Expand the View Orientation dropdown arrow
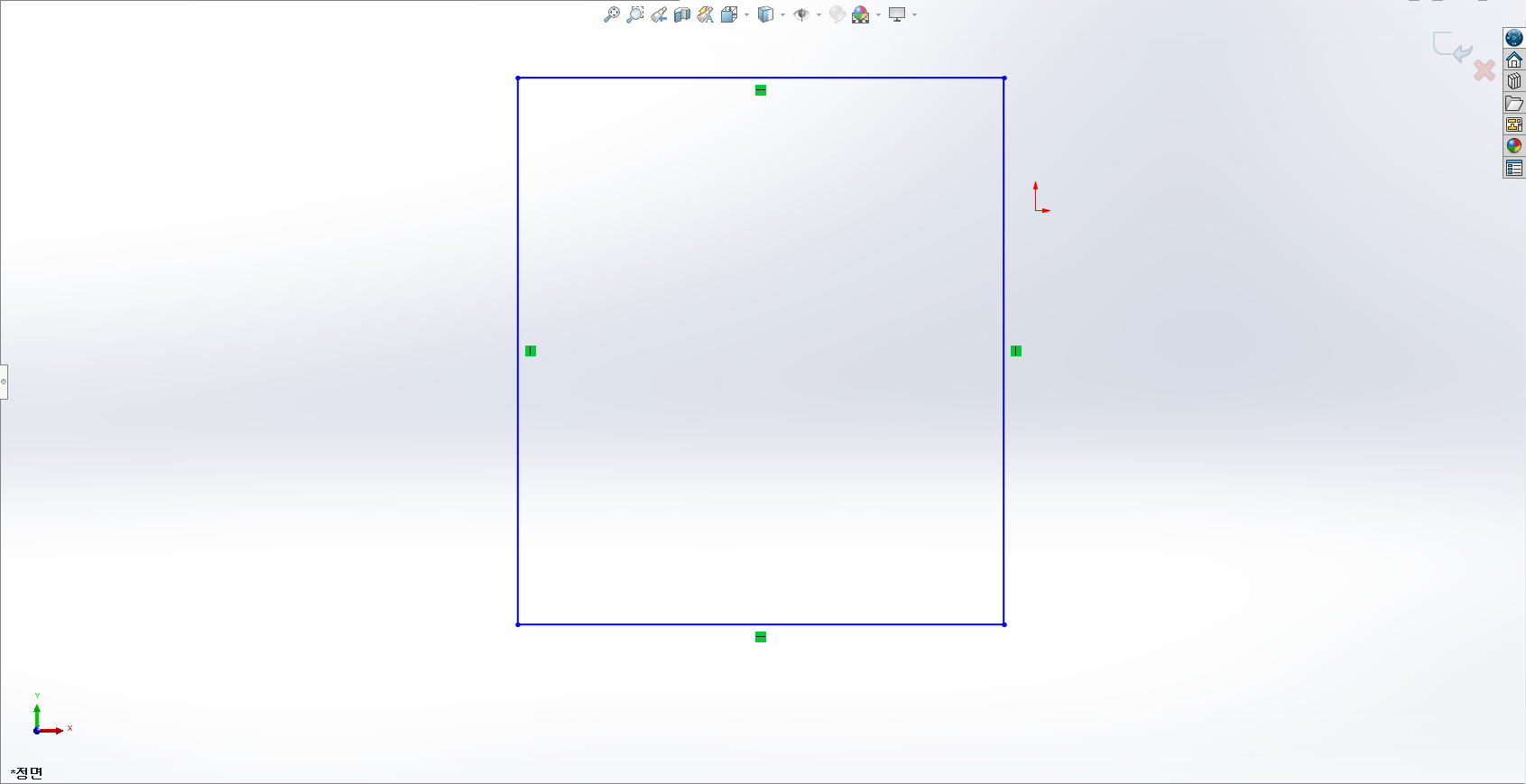1526x784 pixels. pos(747,15)
